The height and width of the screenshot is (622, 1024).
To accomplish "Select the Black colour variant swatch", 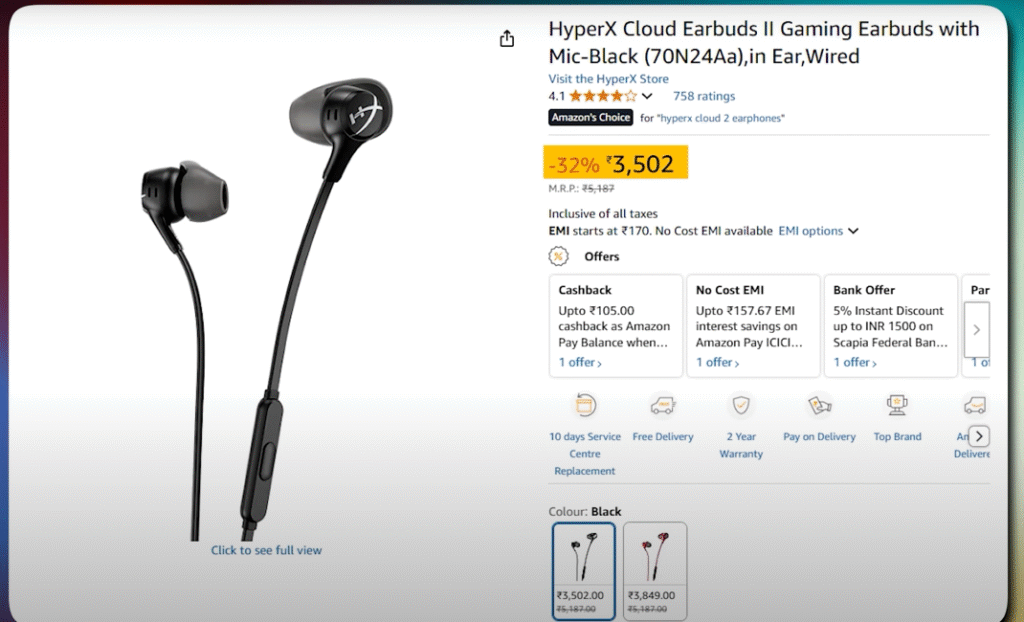I will (x=584, y=570).
